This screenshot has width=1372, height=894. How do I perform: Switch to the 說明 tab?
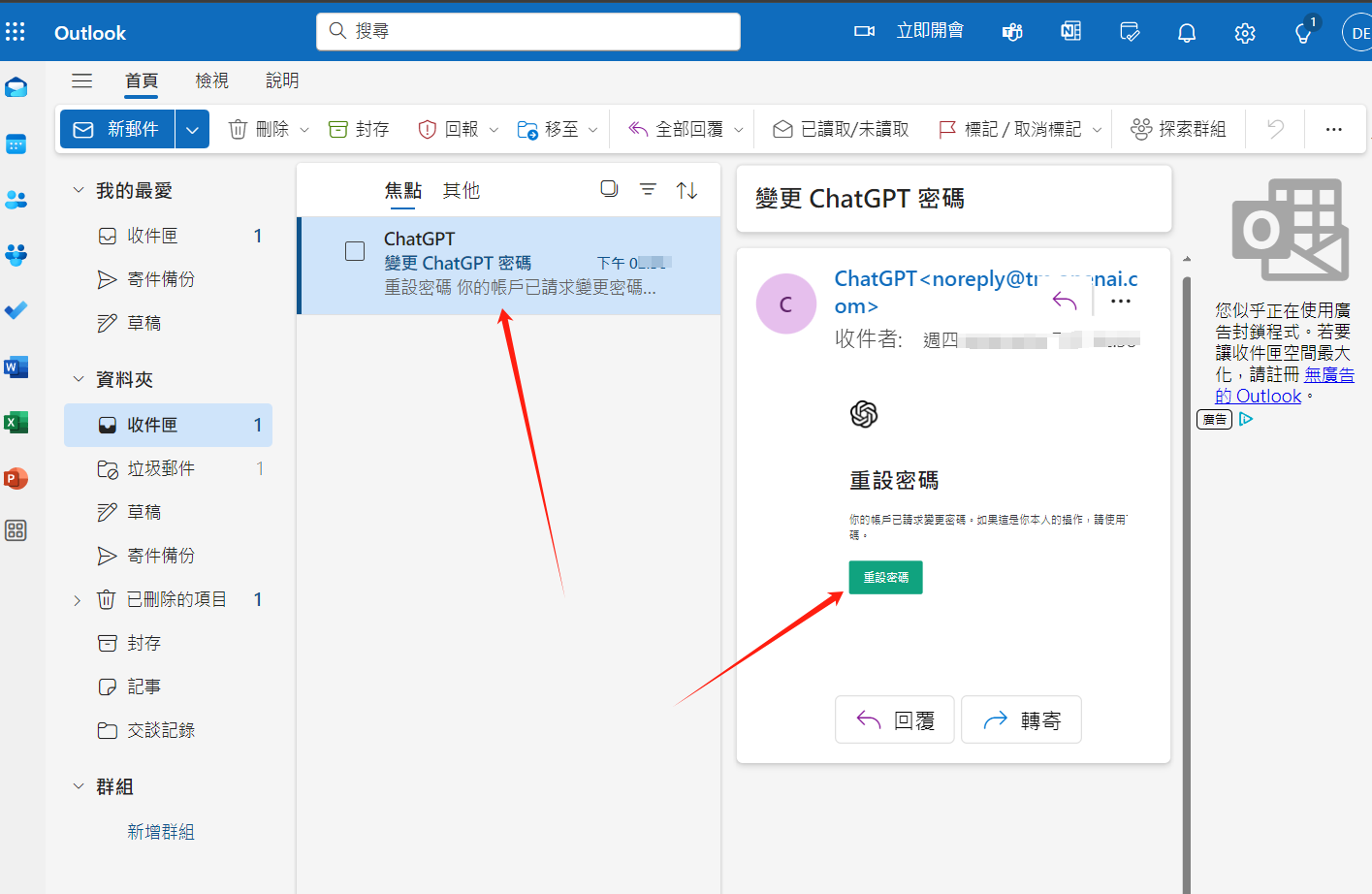click(282, 80)
